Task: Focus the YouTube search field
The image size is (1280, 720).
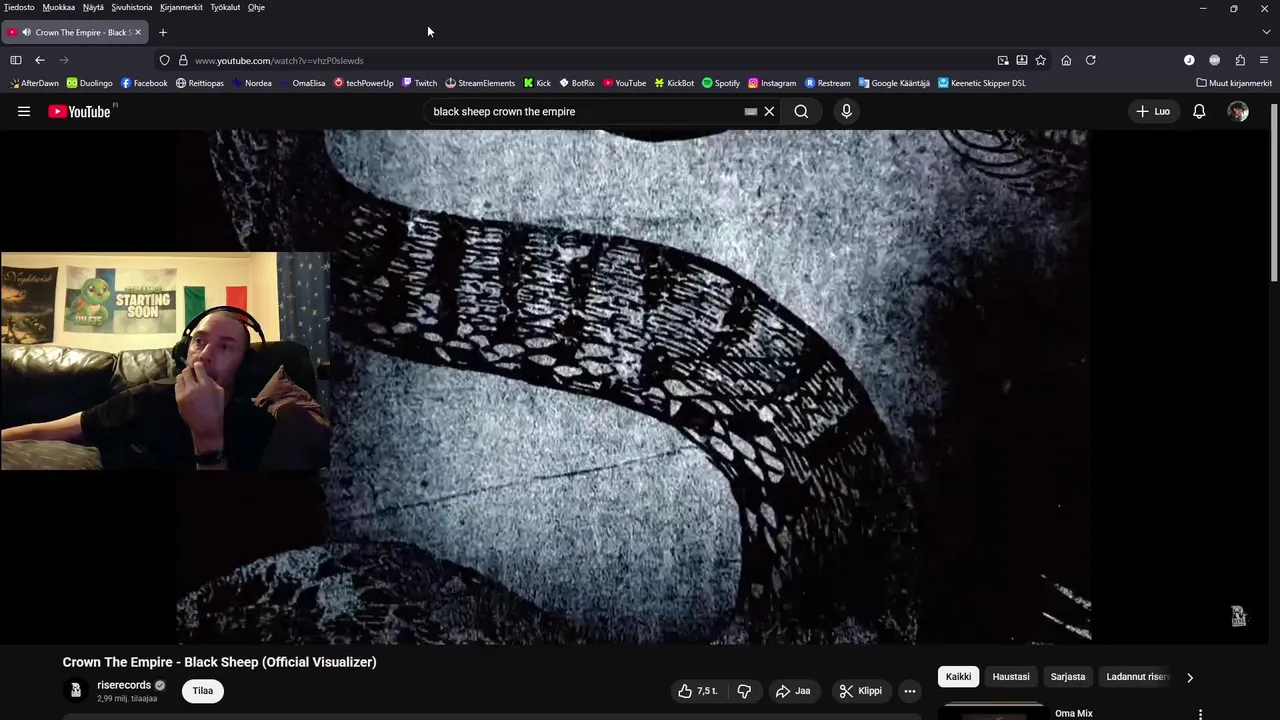Action: click(x=585, y=112)
